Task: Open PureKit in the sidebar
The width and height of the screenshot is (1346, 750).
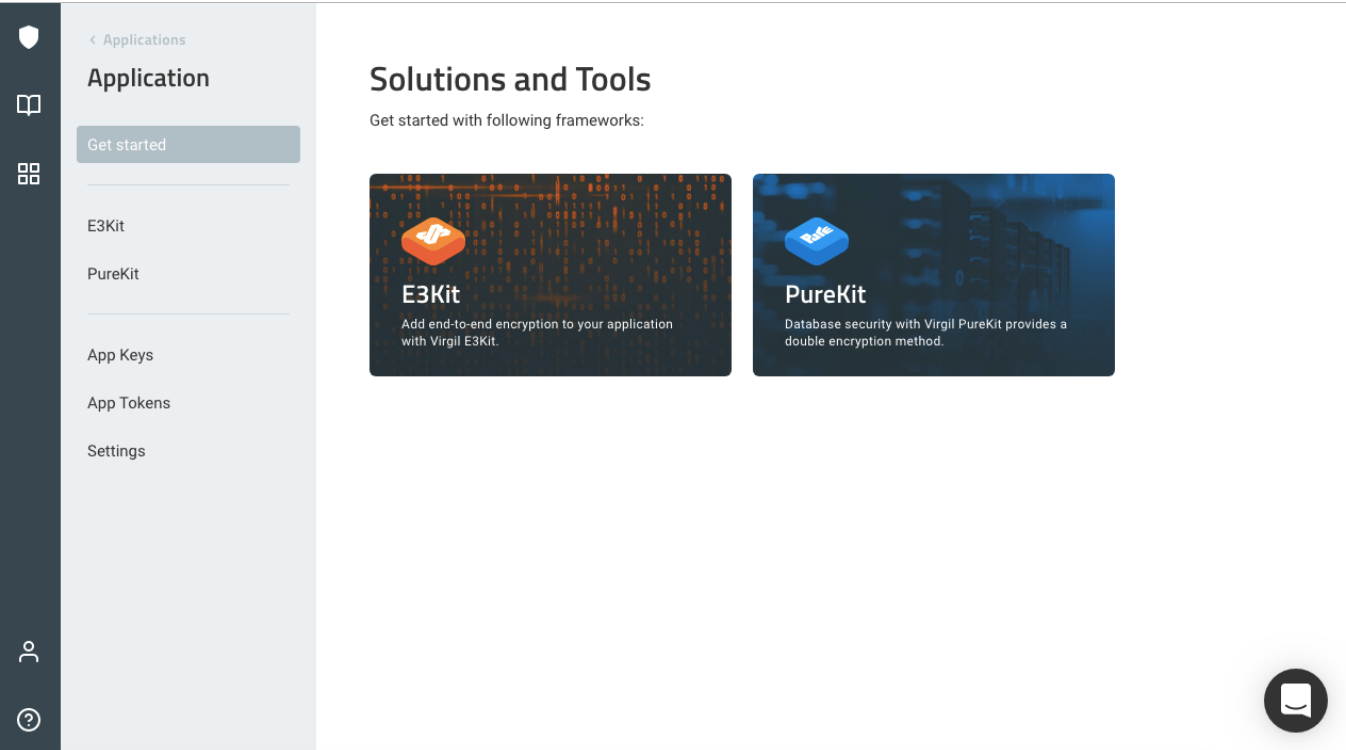Action: (x=113, y=274)
